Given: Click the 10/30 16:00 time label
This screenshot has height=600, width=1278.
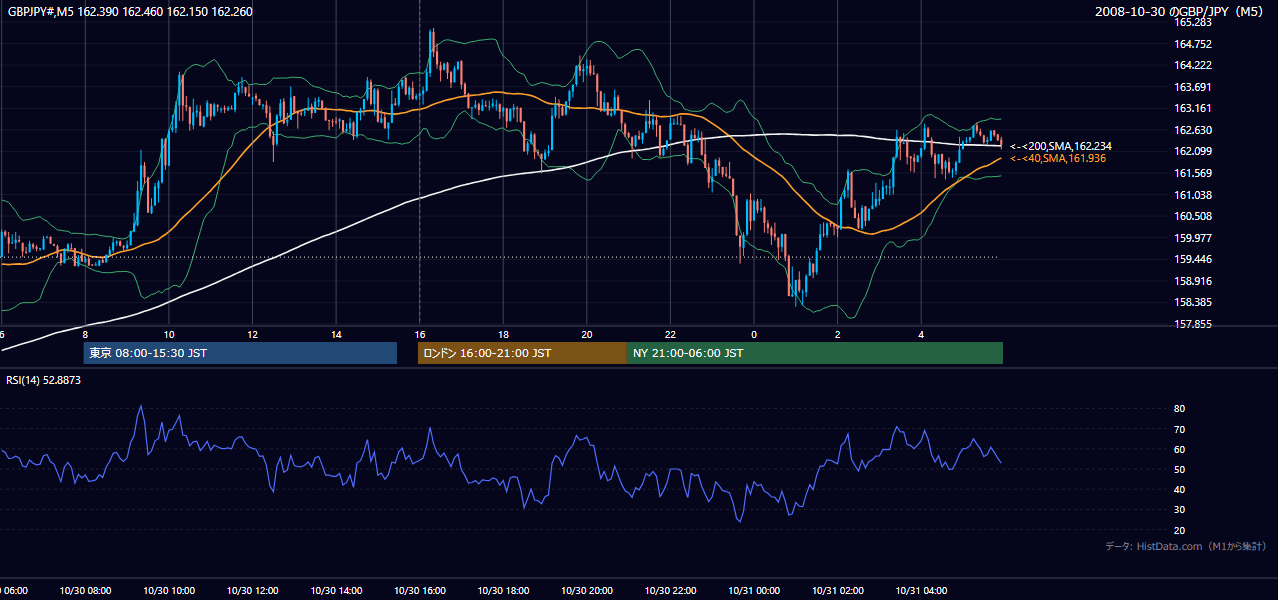Looking at the screenshot, I should click(x=419, y=591).
